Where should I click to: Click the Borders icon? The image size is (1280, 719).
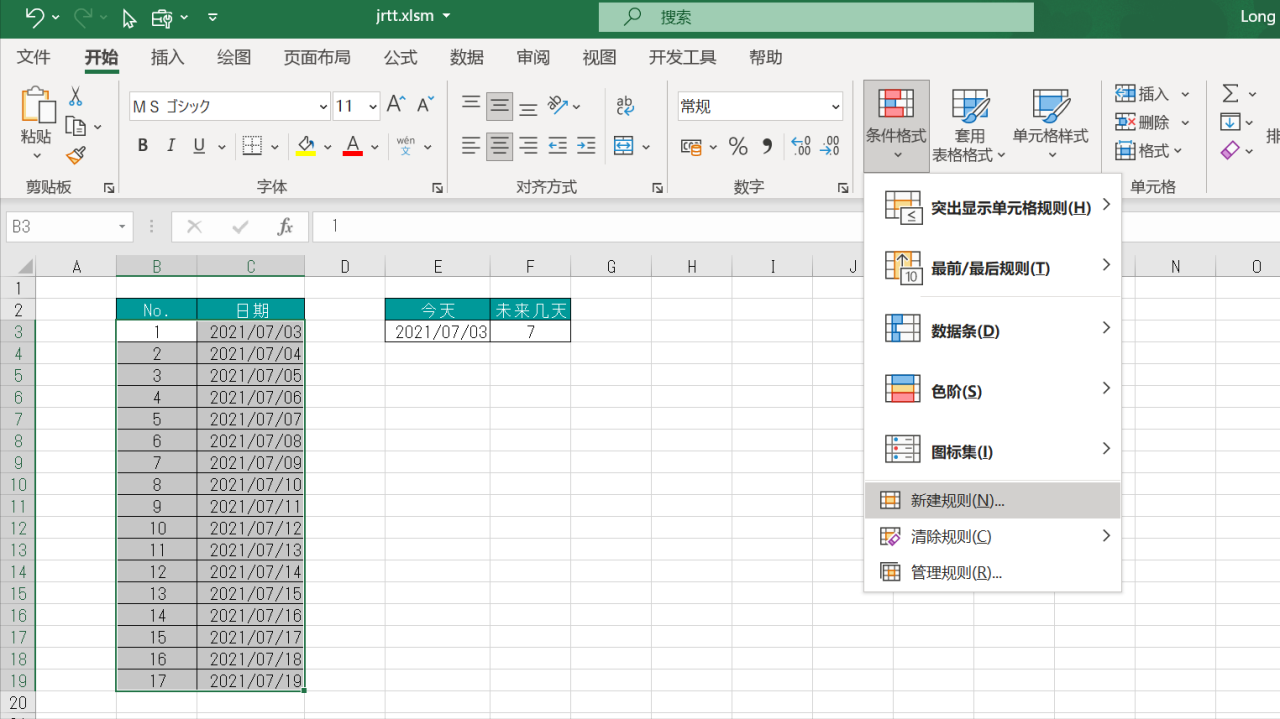pyautogui.click(x=252, y=146)
